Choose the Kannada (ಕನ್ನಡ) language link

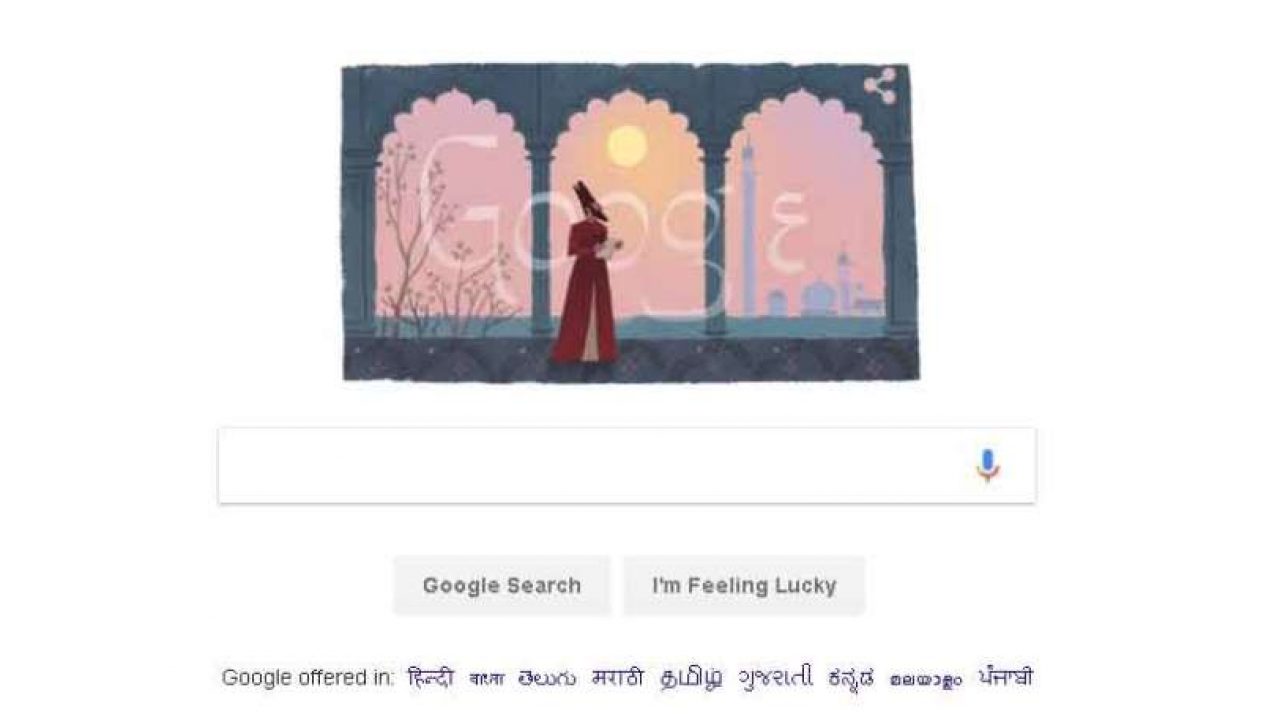[x=851, y=679]
